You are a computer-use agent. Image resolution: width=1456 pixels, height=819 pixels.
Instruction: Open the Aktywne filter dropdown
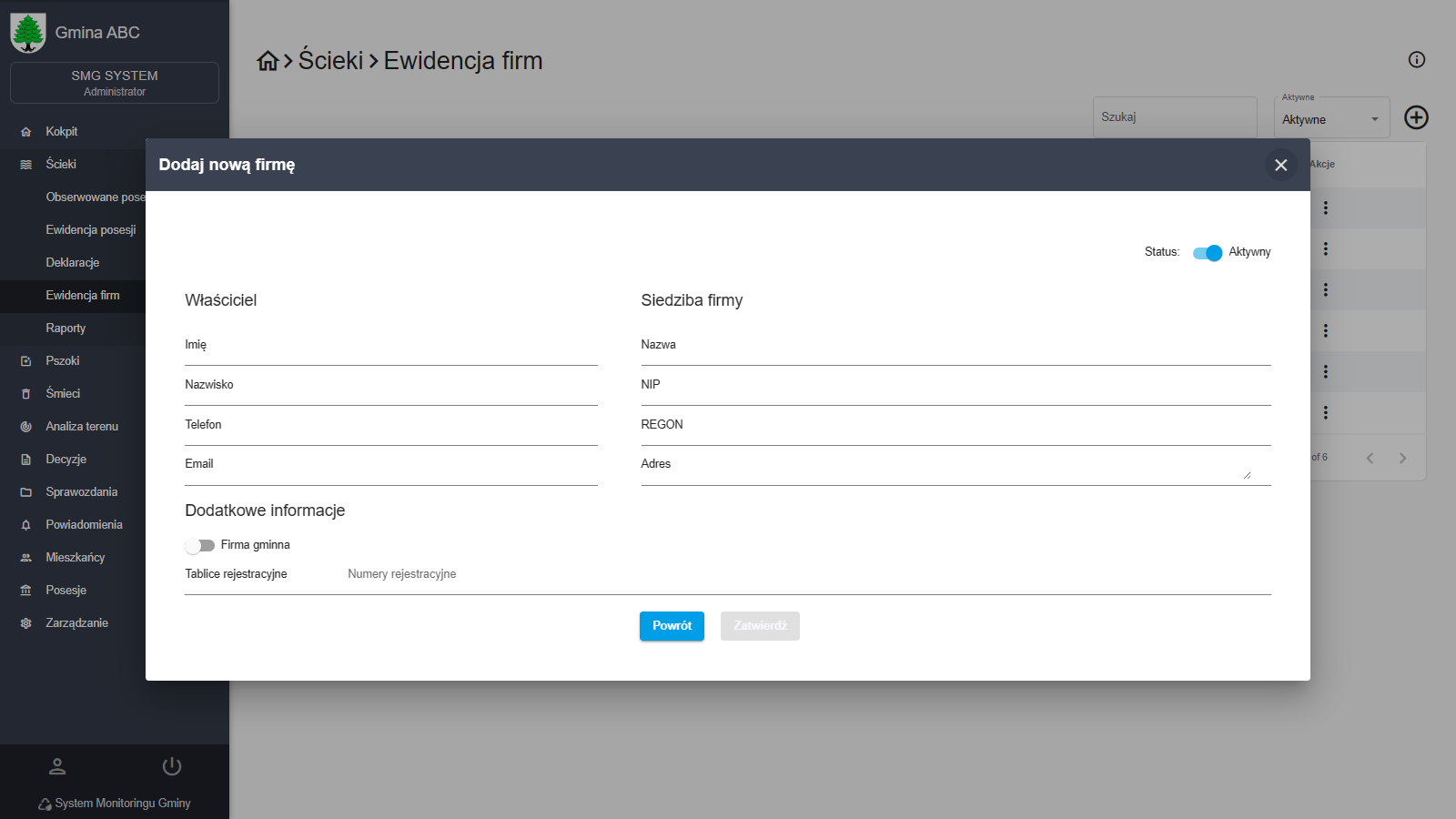coord(1331,119)
